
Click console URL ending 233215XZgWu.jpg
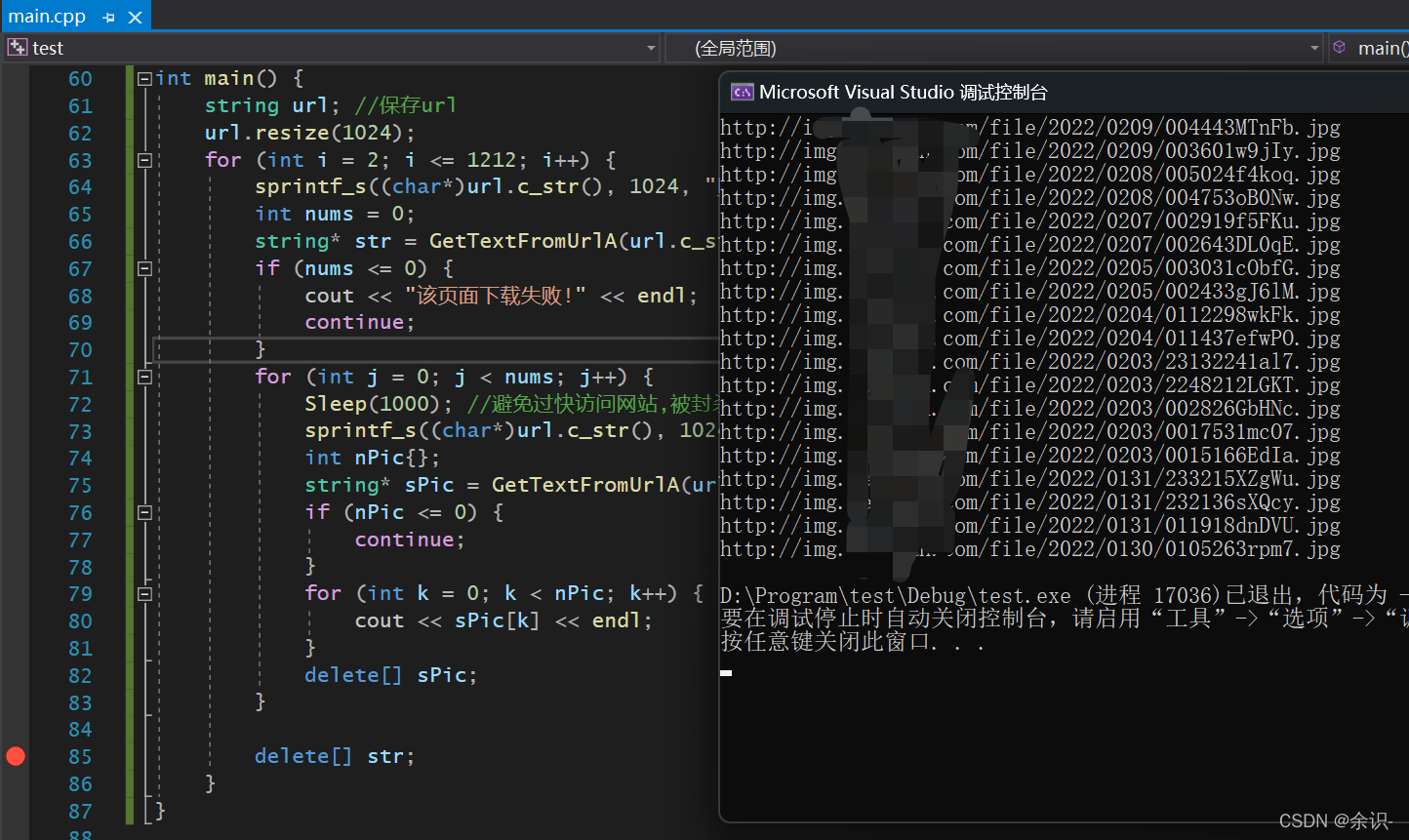tap(1030, 479)
